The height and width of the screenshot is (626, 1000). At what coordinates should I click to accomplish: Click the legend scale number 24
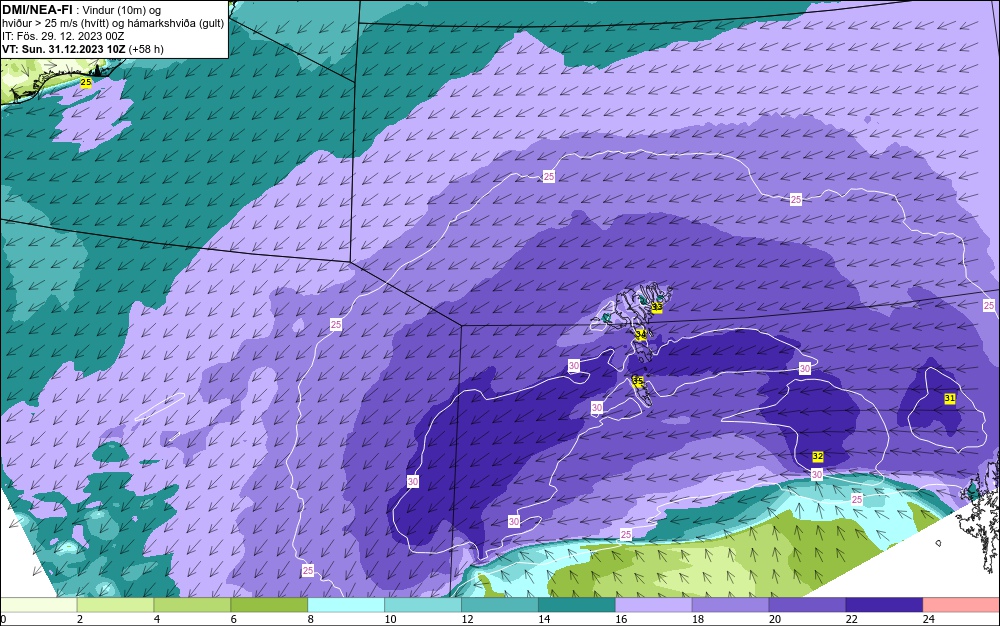[x=928, y=619]
